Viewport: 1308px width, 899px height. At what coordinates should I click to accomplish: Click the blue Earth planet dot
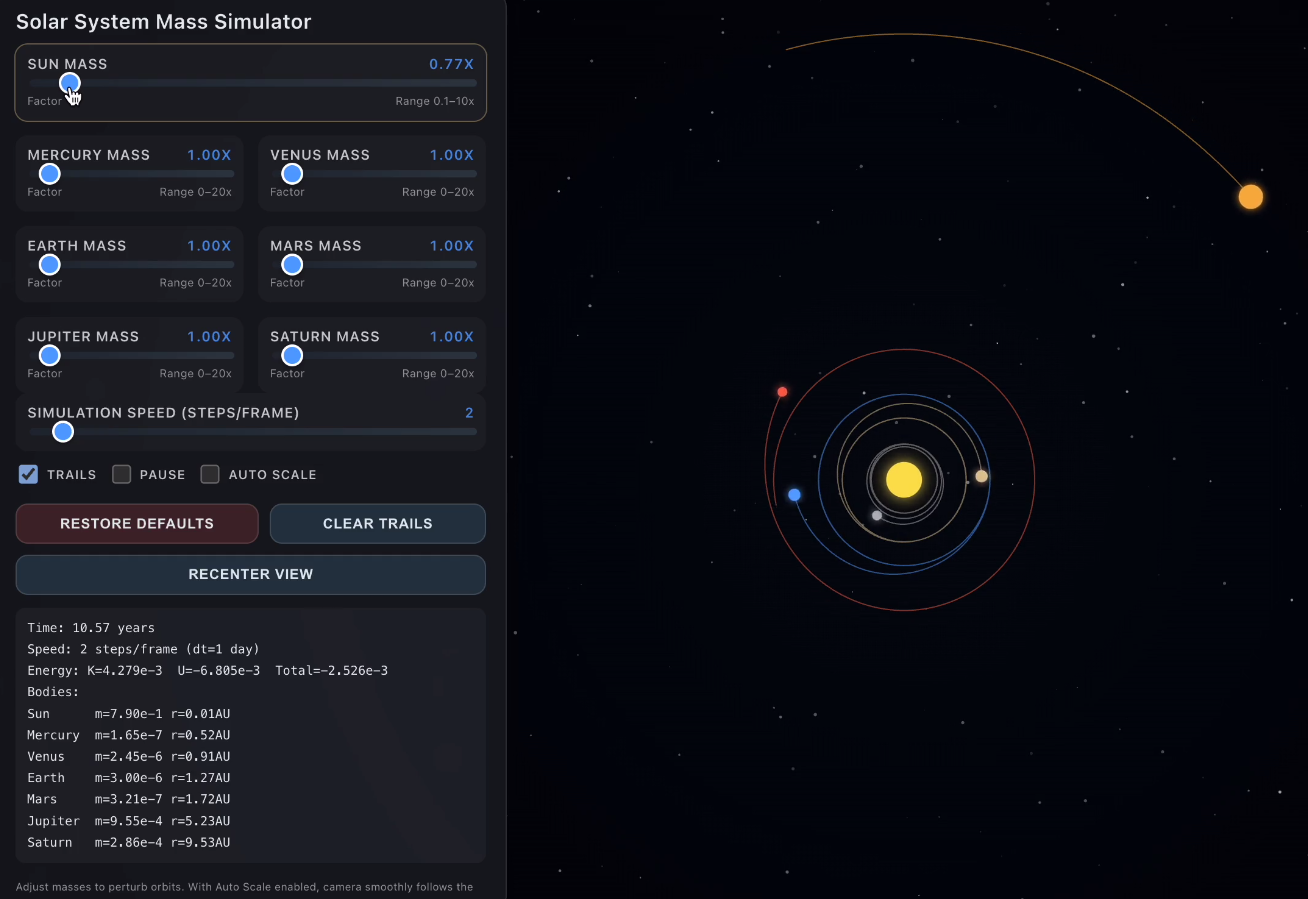pyautogui.click(x=794, y=495)
